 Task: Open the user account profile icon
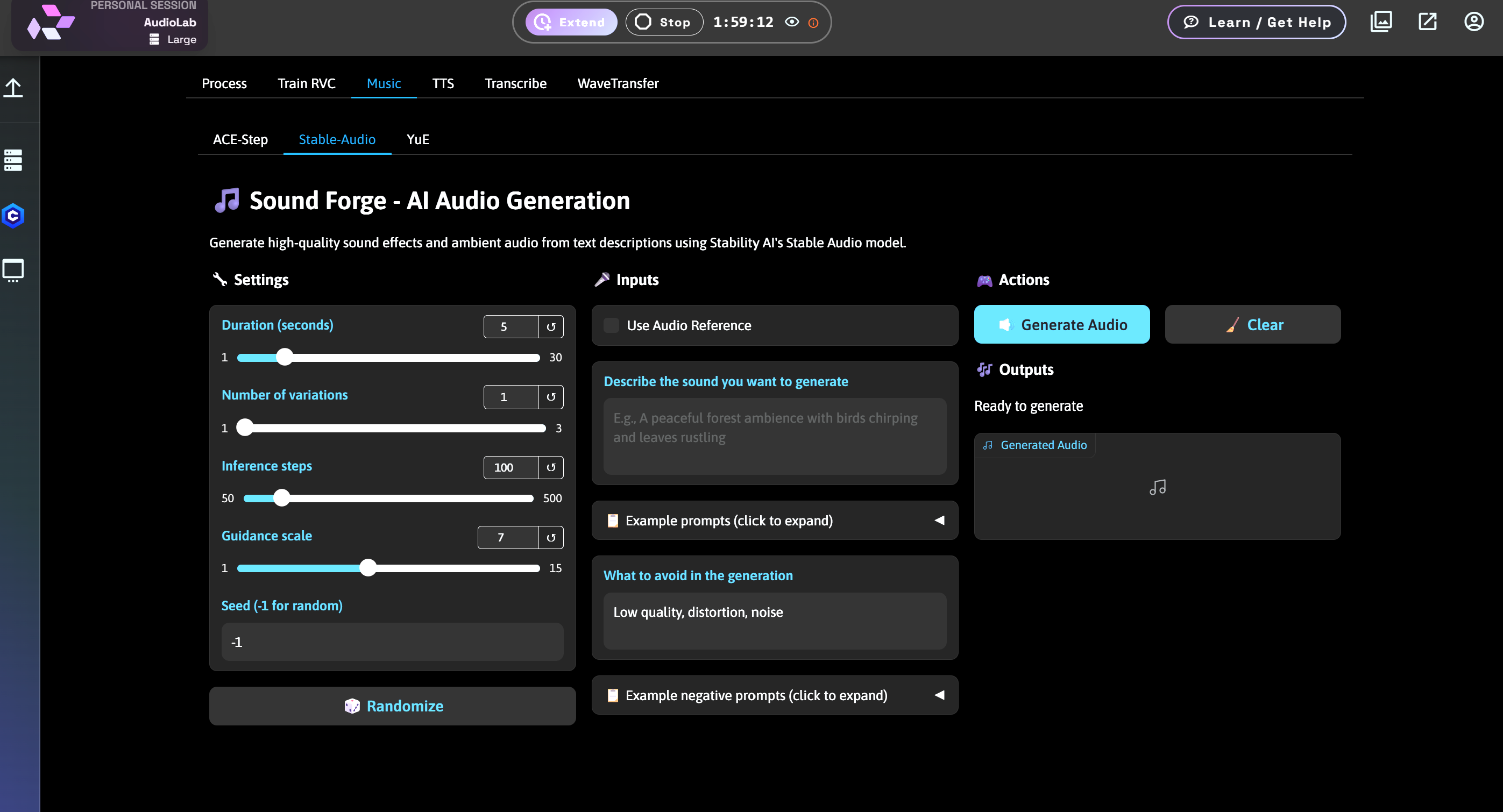(1474, 22)
